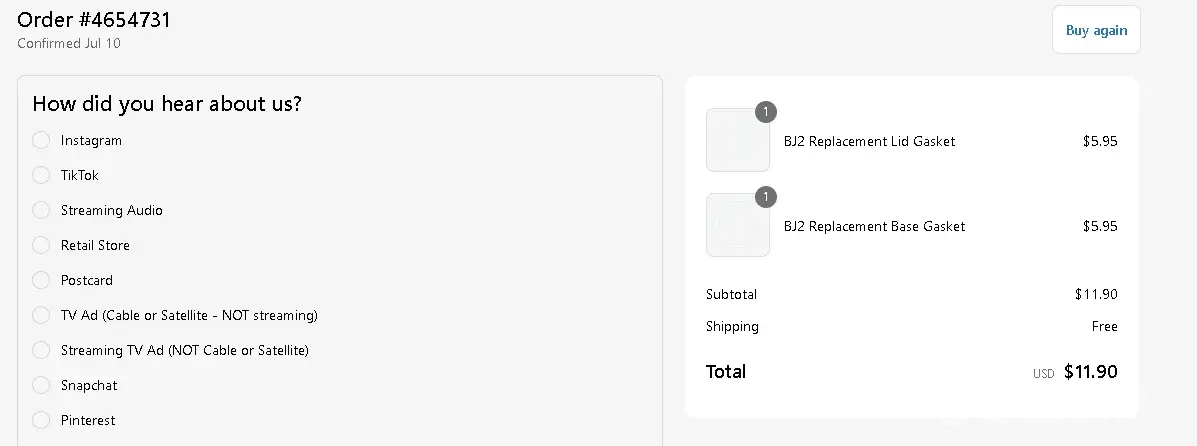Select Pinterest as the answer

41,420
